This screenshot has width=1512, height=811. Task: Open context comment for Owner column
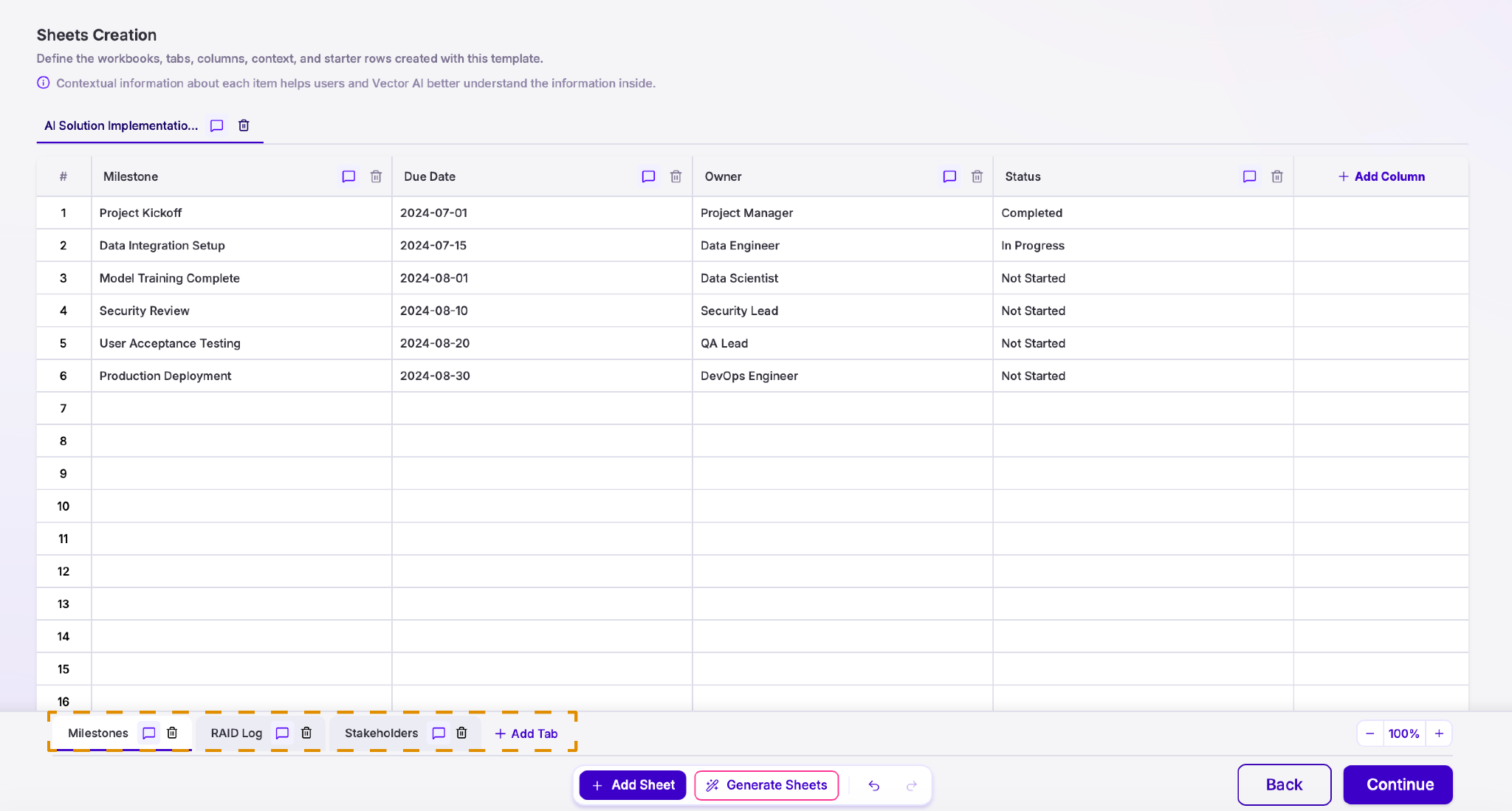tap(949, 176)
